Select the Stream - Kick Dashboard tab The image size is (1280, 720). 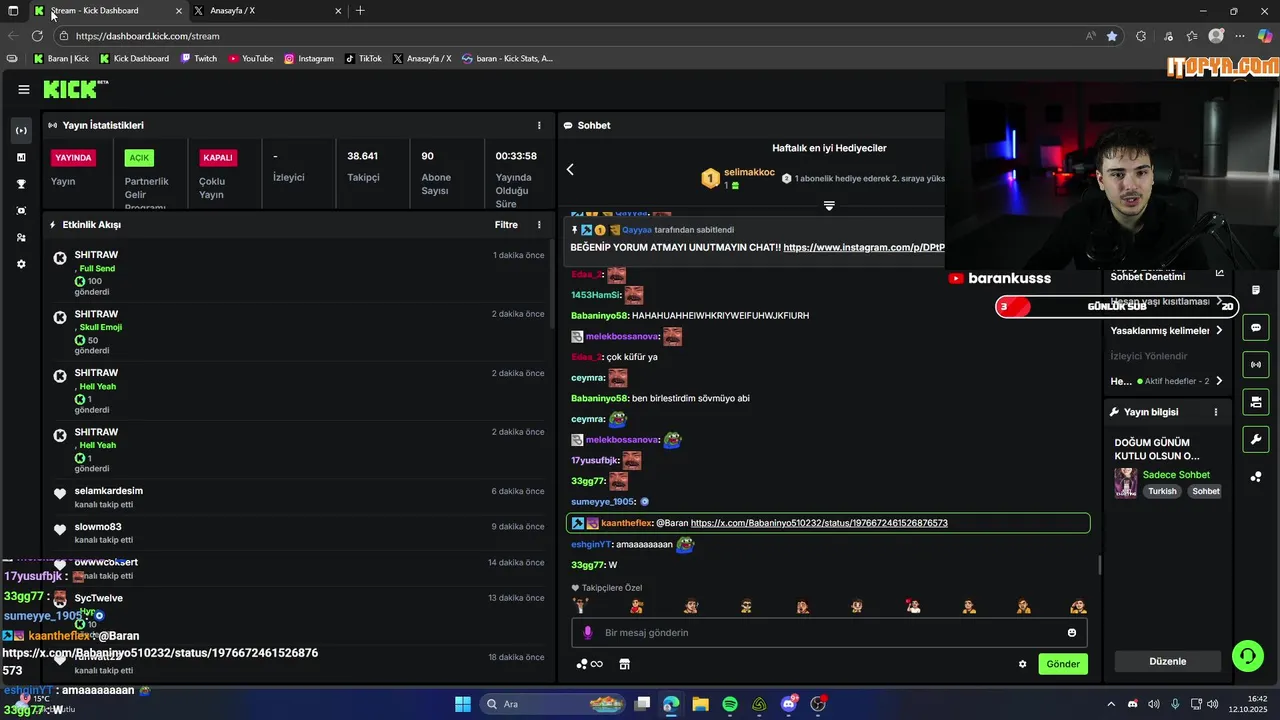[109, 11]
